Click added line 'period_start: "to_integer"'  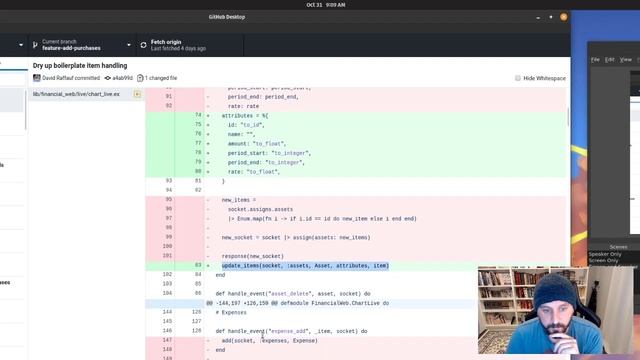point(269,153)
